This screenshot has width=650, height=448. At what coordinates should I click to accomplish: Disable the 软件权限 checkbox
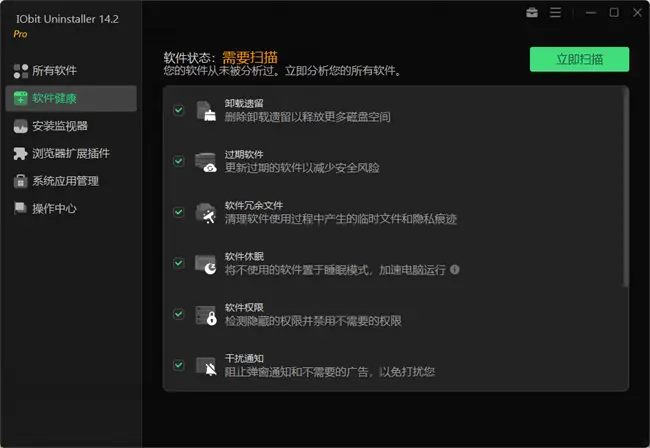pos(179,314)
